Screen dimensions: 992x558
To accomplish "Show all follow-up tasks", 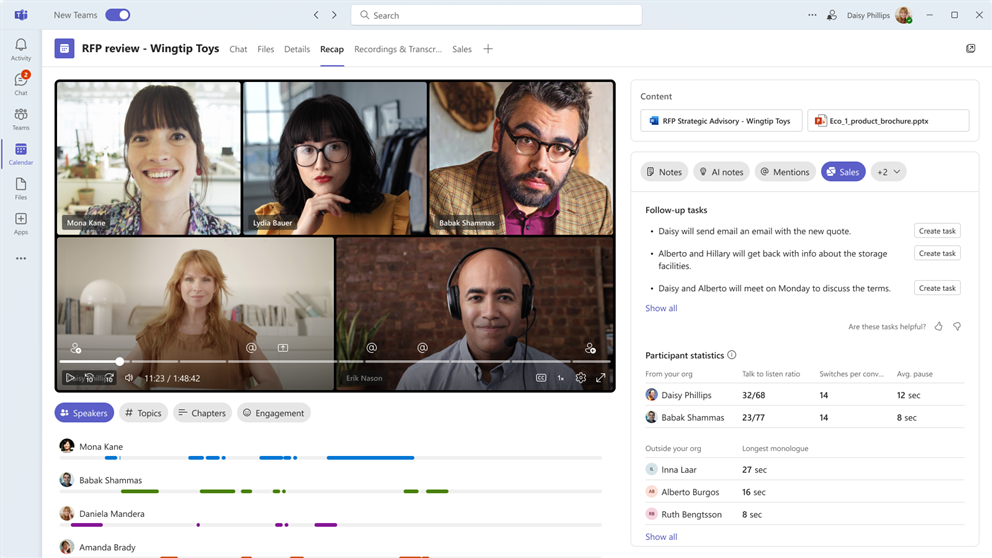I will tap(661, 308).
